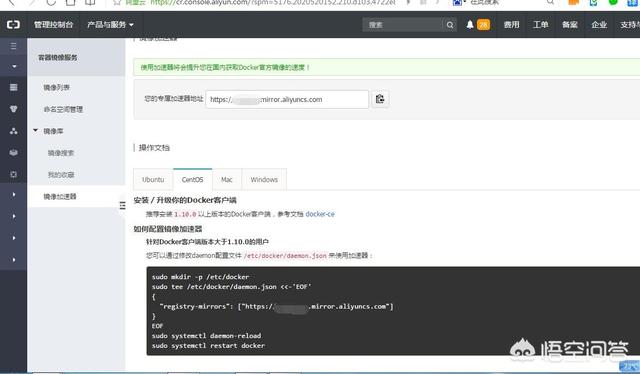This screenshot has width=640, height=374.
Task: Click the shield icon in the left rail
Action: coord(13,109)
